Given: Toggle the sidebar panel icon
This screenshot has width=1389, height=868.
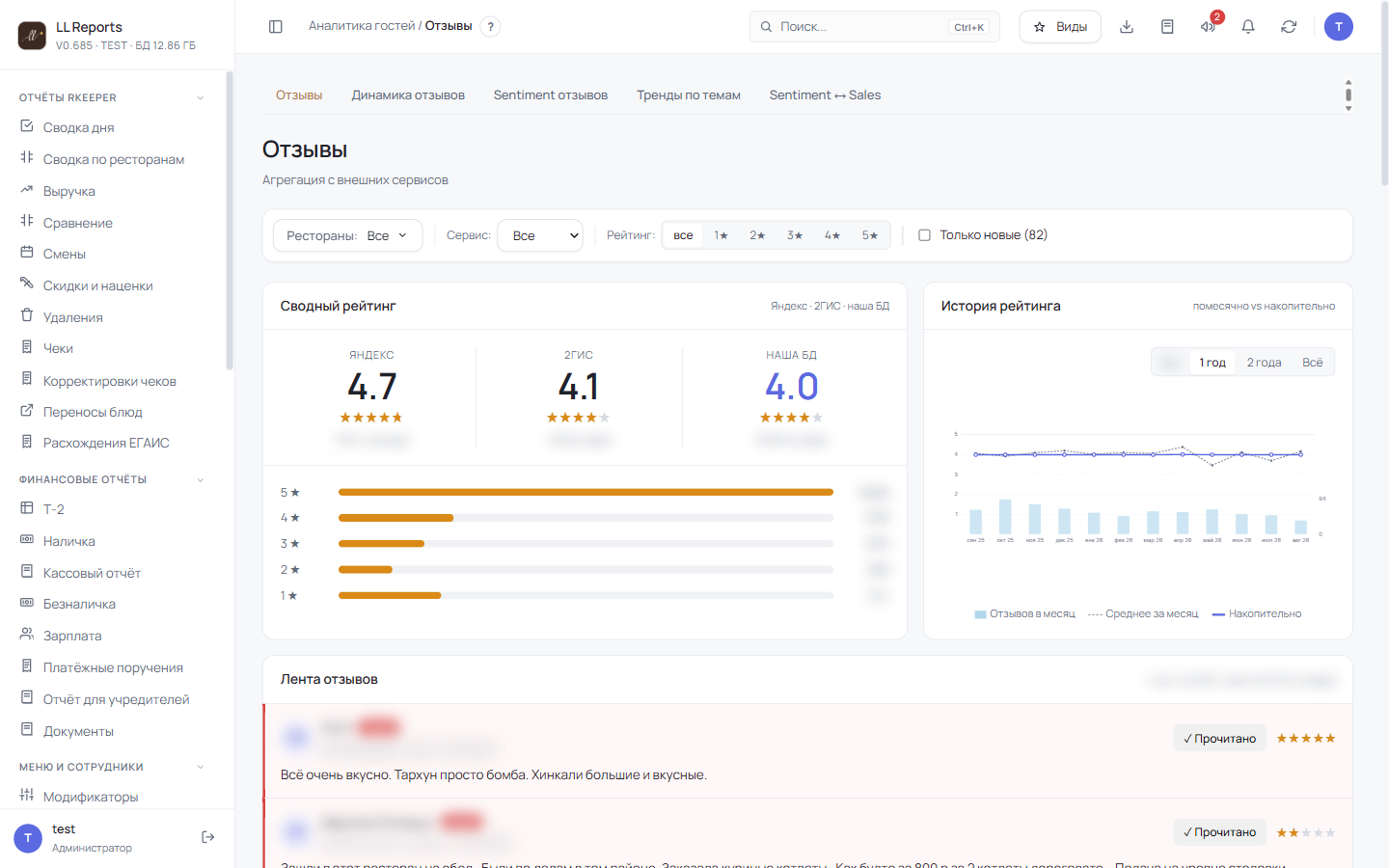Looking at the screenshot, I should [276, 27].
